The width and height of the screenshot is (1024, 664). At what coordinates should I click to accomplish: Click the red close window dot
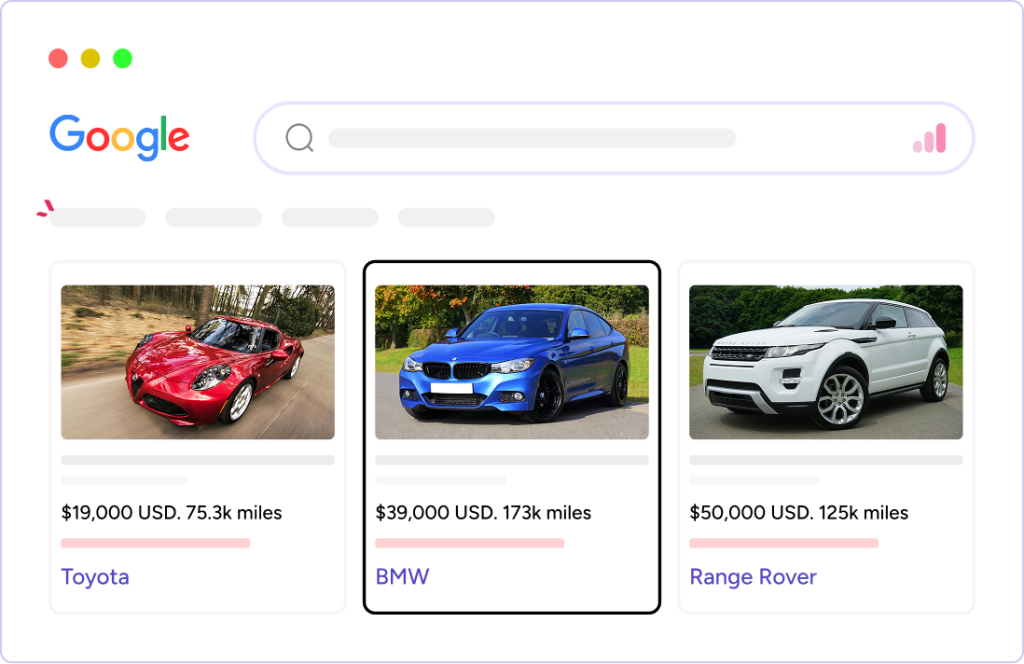tap(58, 58)
